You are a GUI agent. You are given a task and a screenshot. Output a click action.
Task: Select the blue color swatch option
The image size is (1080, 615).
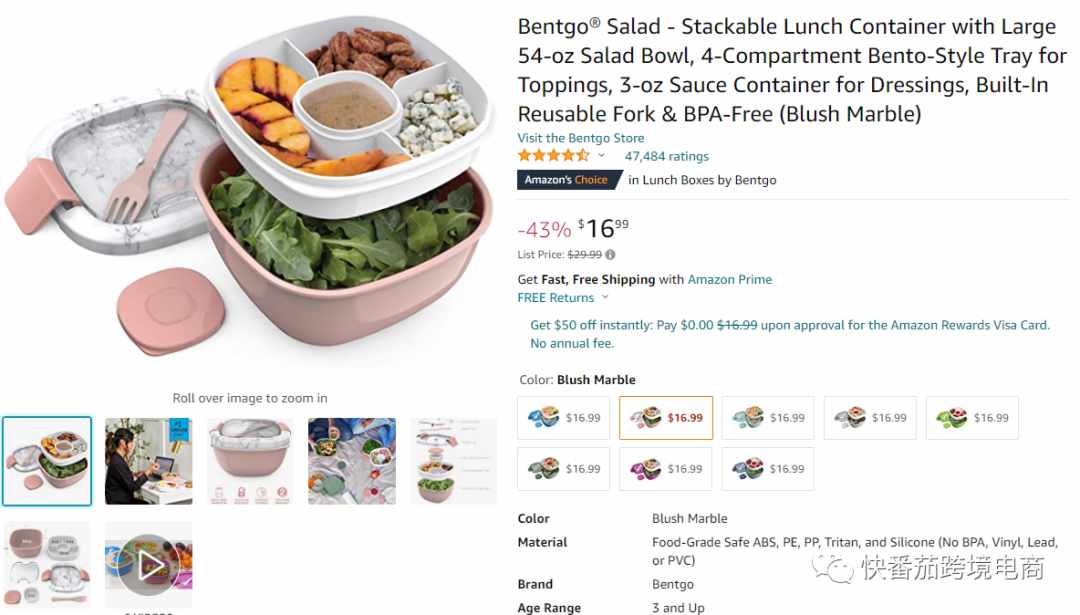point(563,418)
